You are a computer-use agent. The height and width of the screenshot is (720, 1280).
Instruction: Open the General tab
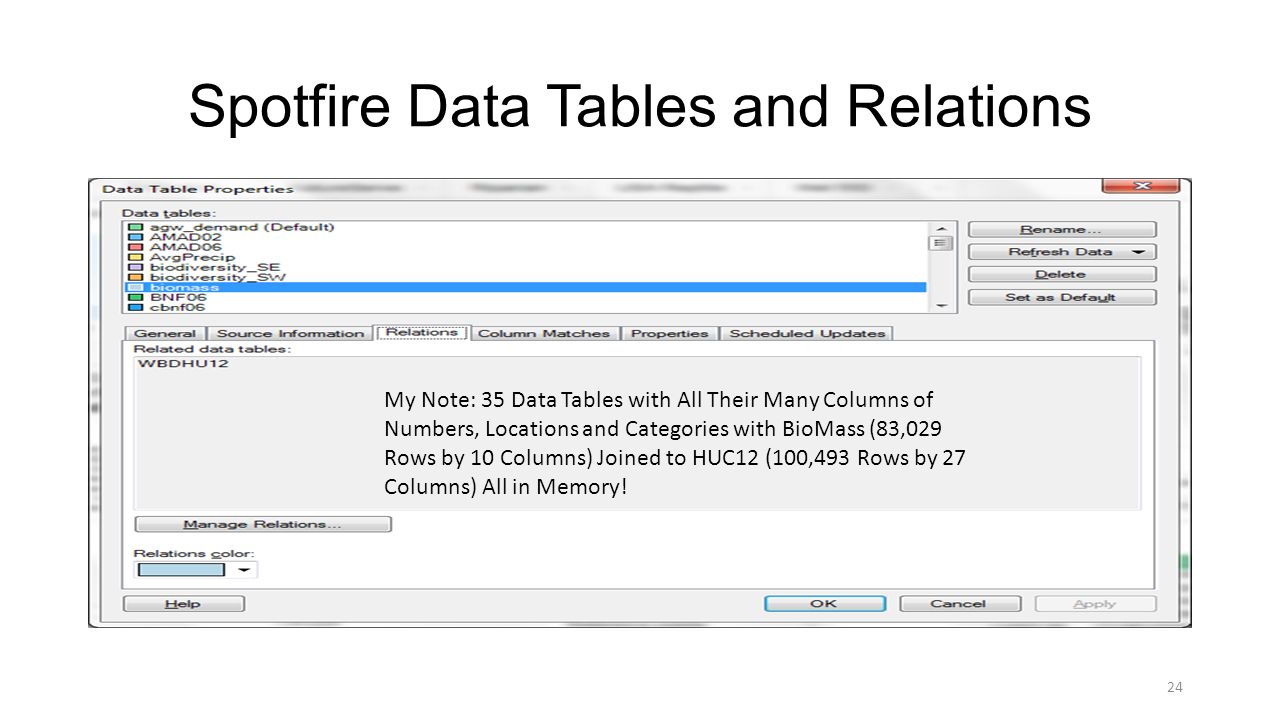165,333
